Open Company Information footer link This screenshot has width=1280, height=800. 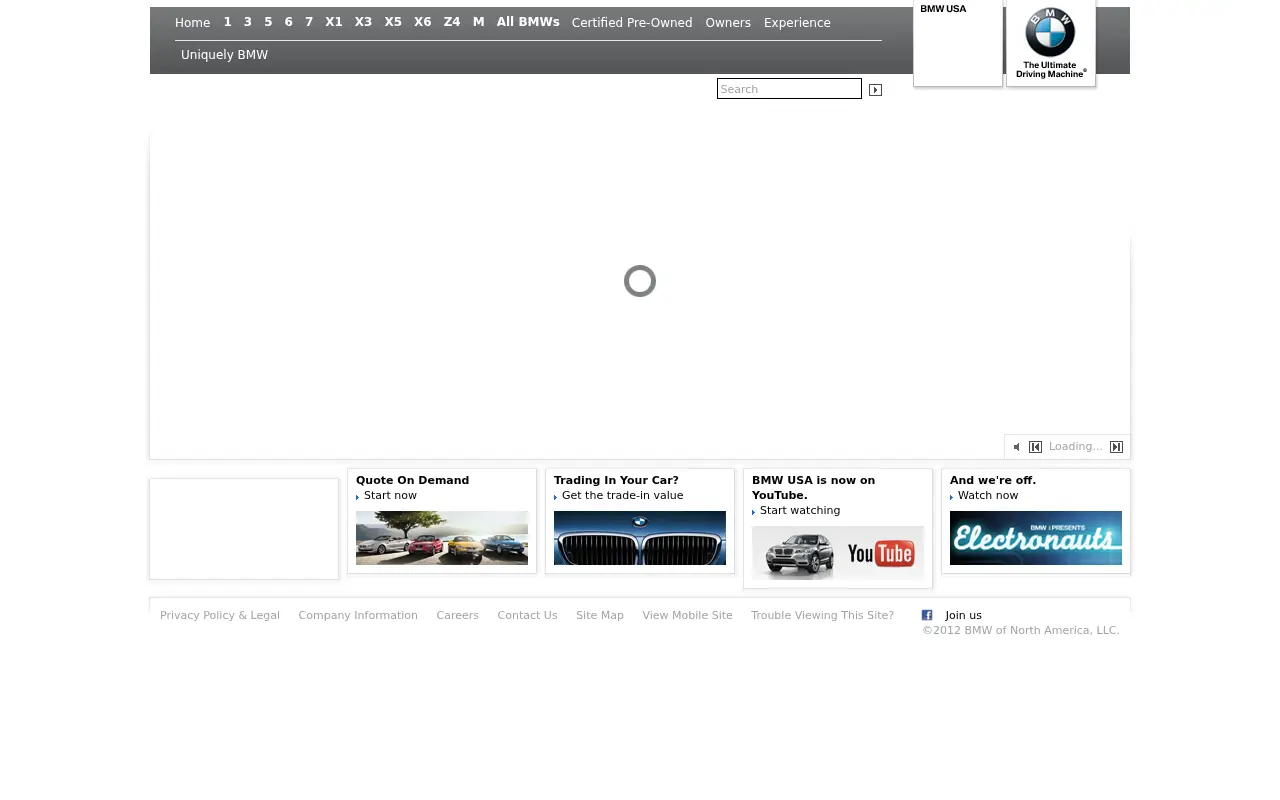[358, 616]
